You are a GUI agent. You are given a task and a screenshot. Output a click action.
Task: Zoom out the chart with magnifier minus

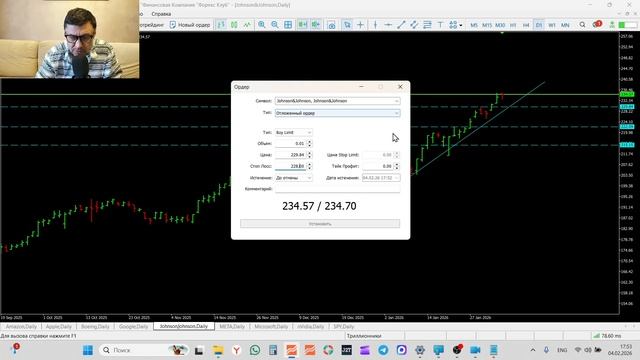275,25
